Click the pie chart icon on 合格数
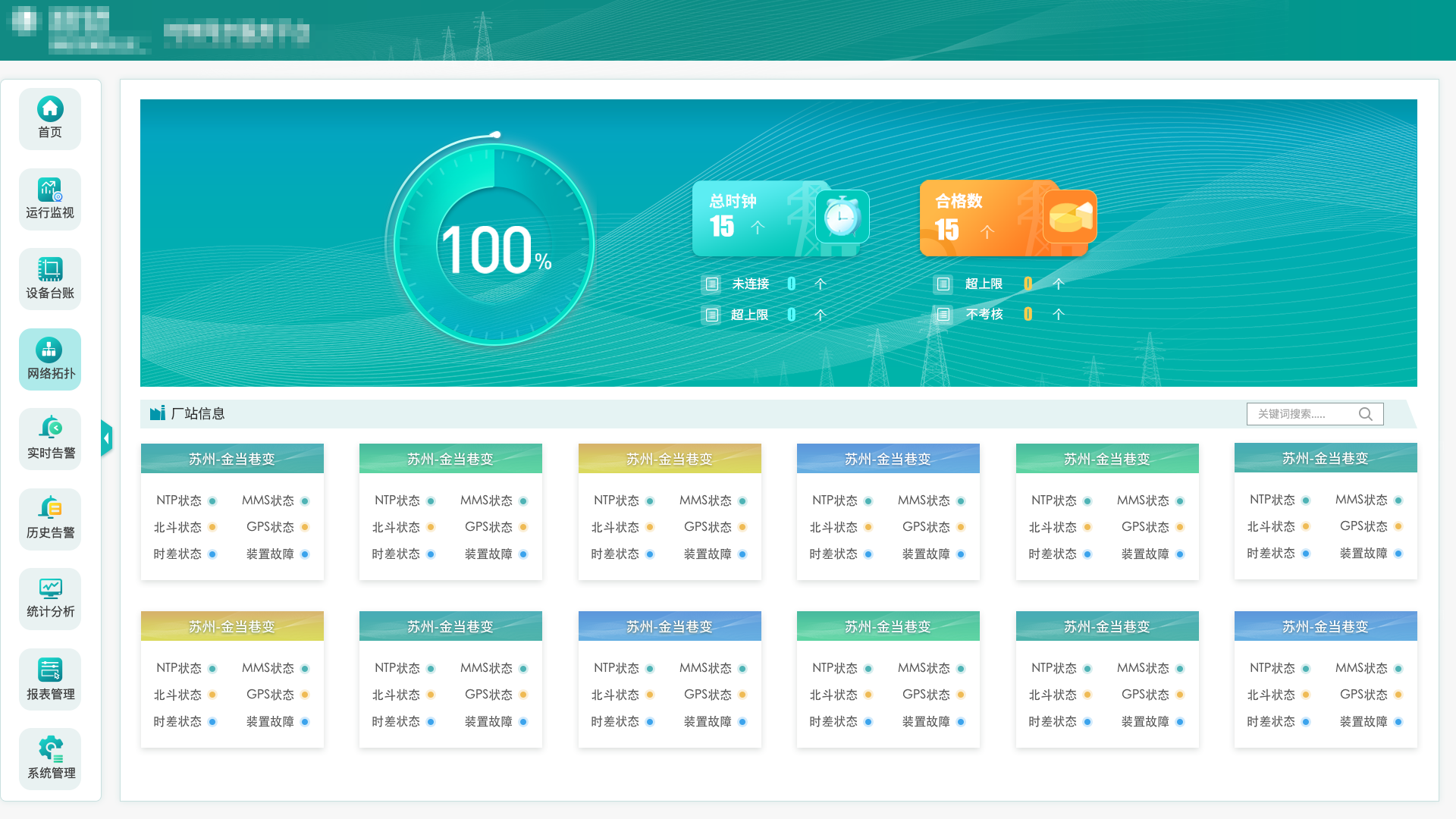The height and width of the screenshot is (819, 1456). [1070, 217]
